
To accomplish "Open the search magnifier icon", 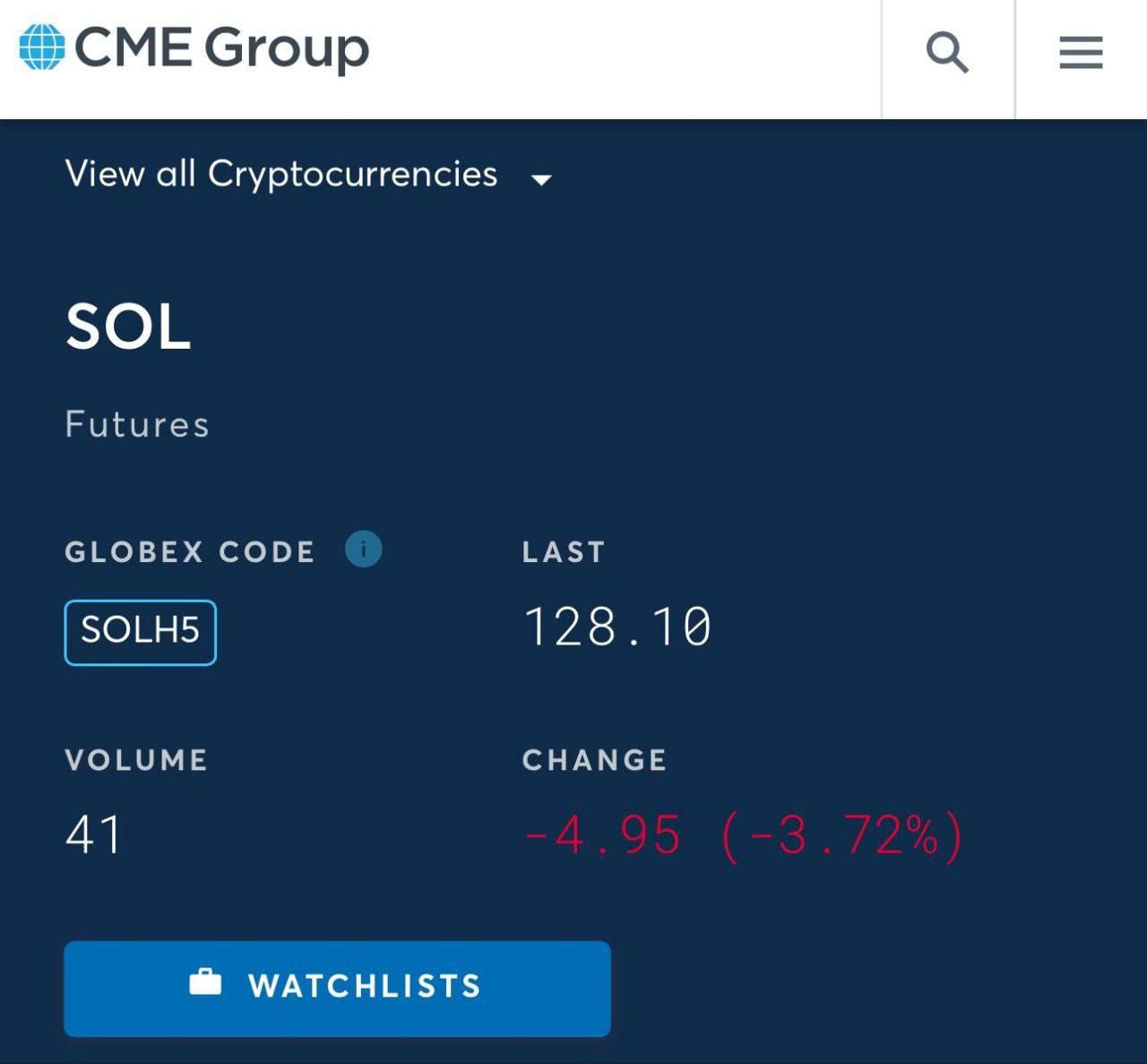I will (x=947, y=52).
